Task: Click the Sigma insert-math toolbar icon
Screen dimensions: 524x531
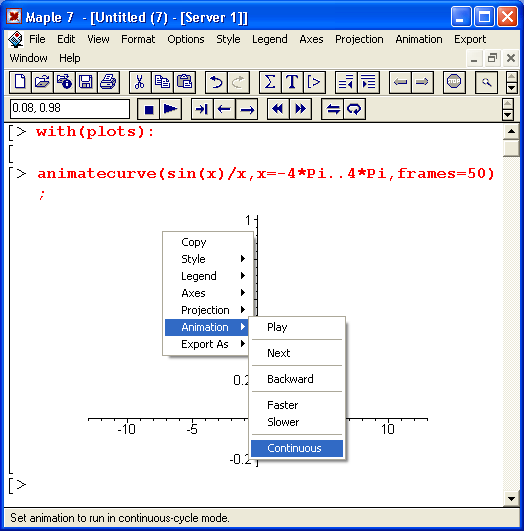Action: [x=270, y=82]
